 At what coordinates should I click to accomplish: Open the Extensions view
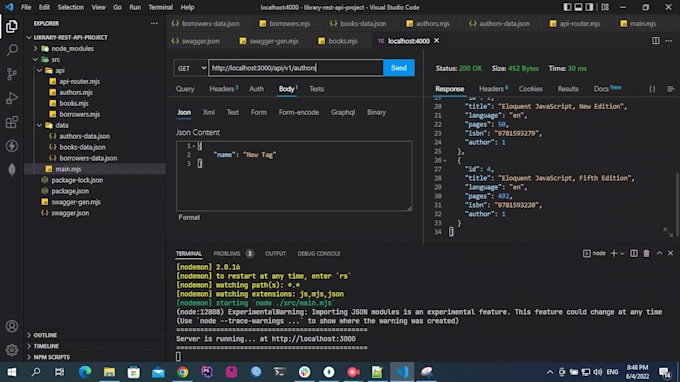point(12,122)
